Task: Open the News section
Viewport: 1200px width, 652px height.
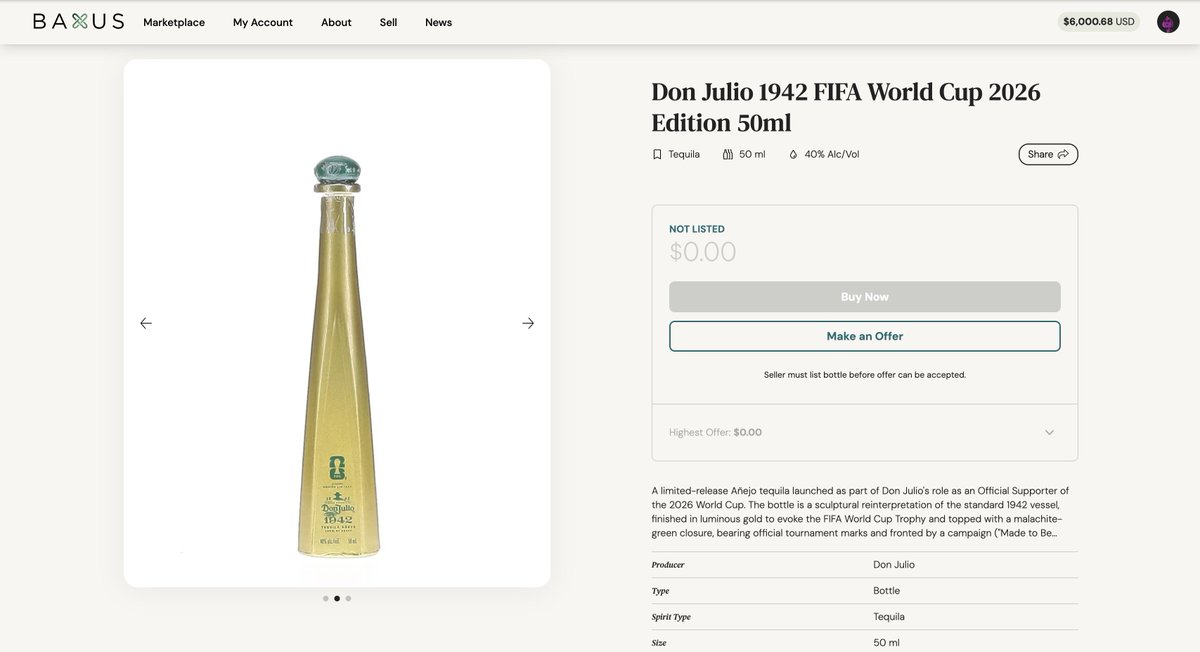Action: (x=438, y=22)
